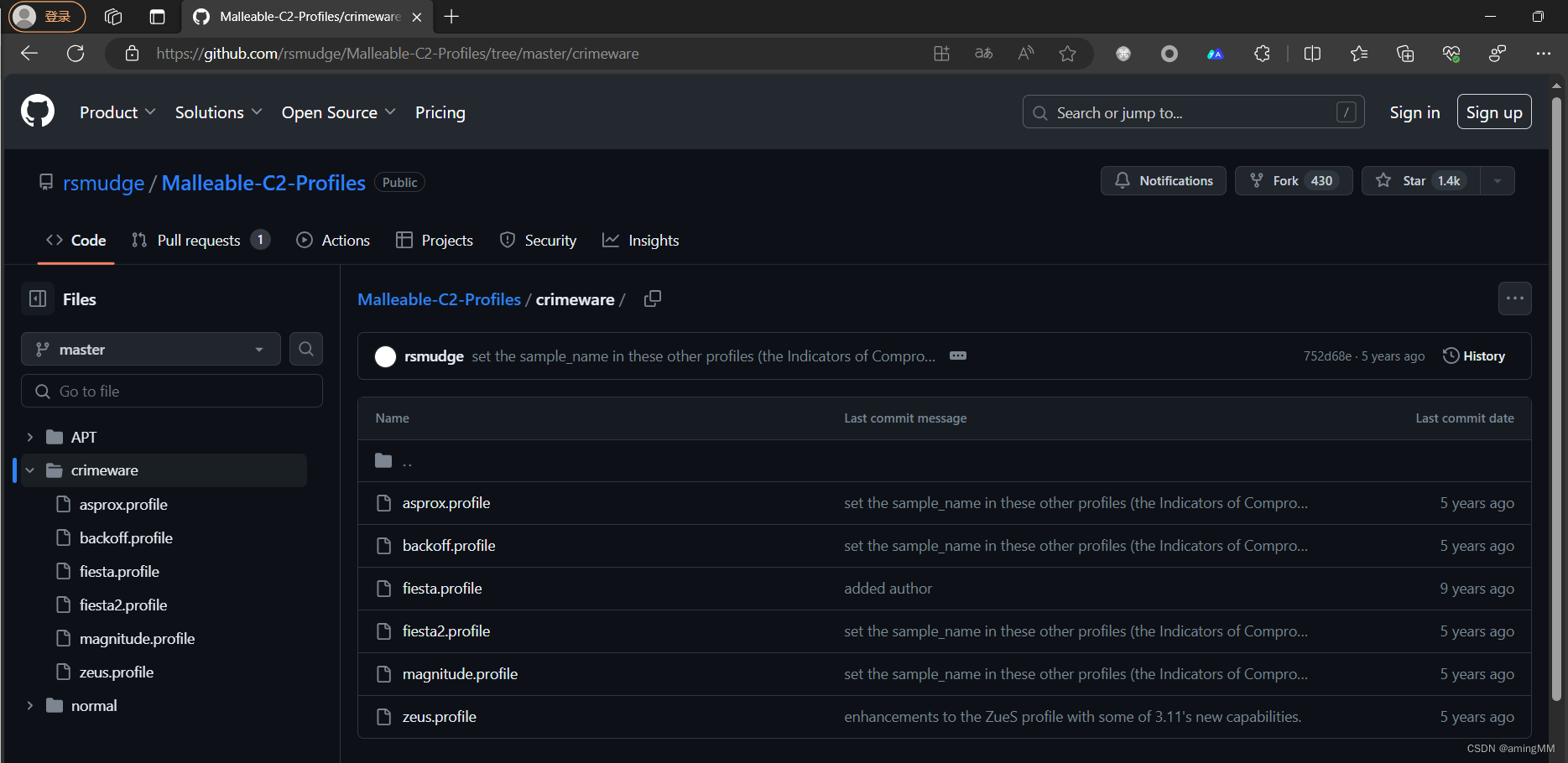The image size is (1568, 763).
Task: Star the Malleable-C2-Profiles repository
Action: (1420, 181)
